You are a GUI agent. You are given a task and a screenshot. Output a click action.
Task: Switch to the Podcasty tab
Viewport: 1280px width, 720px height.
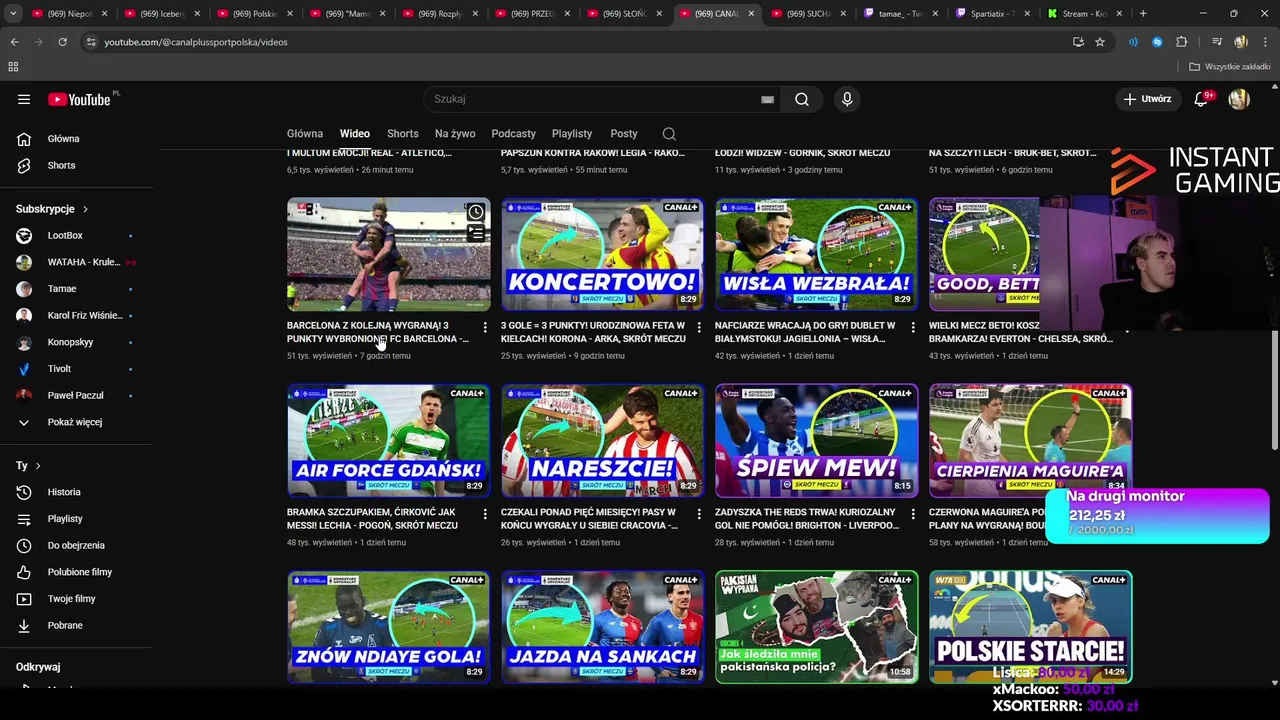(x=514, y=134)
